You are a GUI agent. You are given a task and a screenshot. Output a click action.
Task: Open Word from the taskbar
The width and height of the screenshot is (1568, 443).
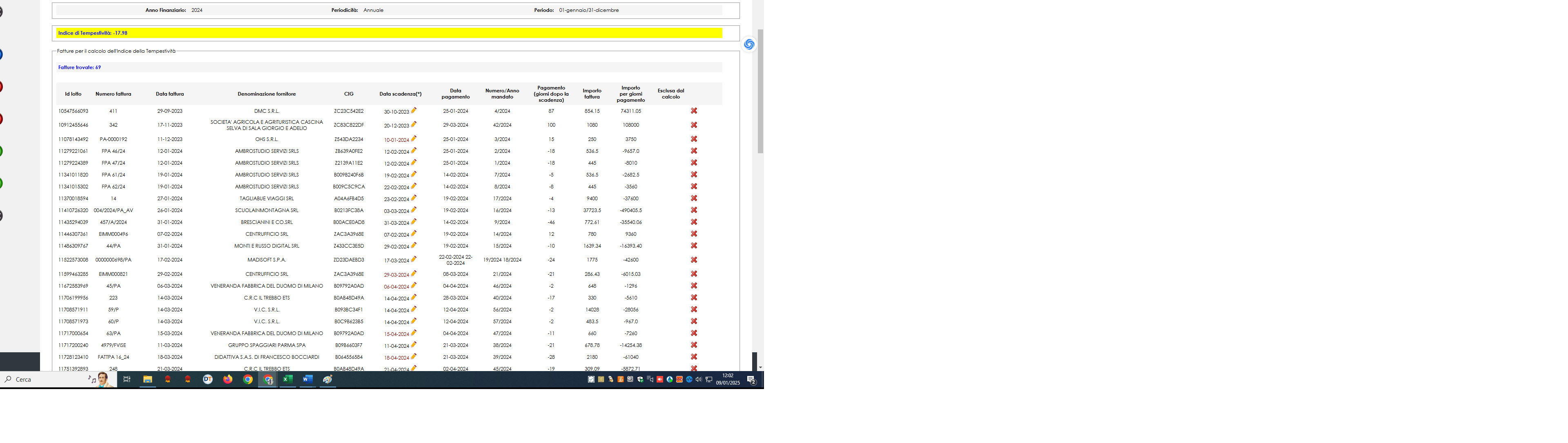click(x=307, y=379)
